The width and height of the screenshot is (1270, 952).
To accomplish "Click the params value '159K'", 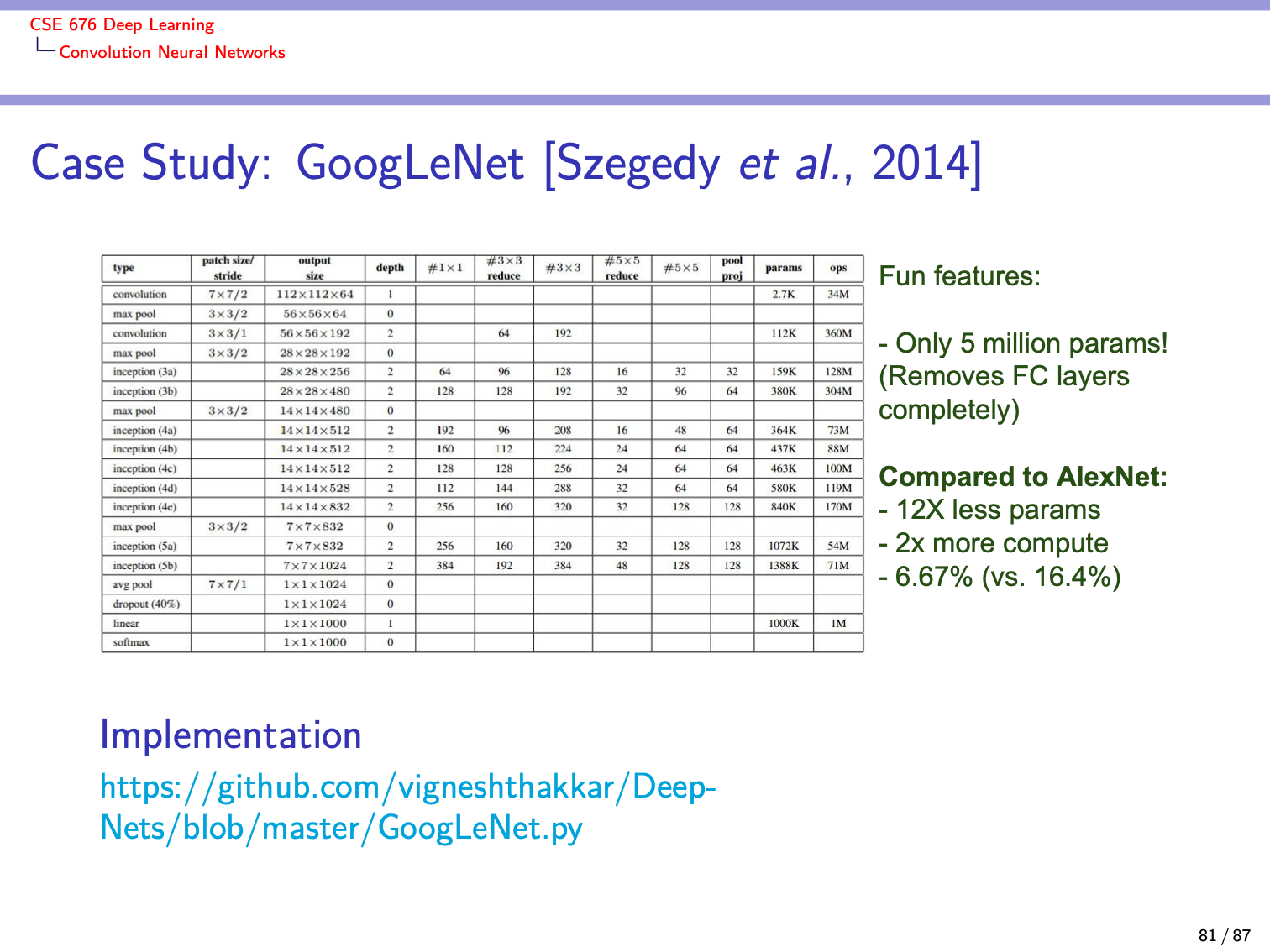I will [x=784, y=372].
